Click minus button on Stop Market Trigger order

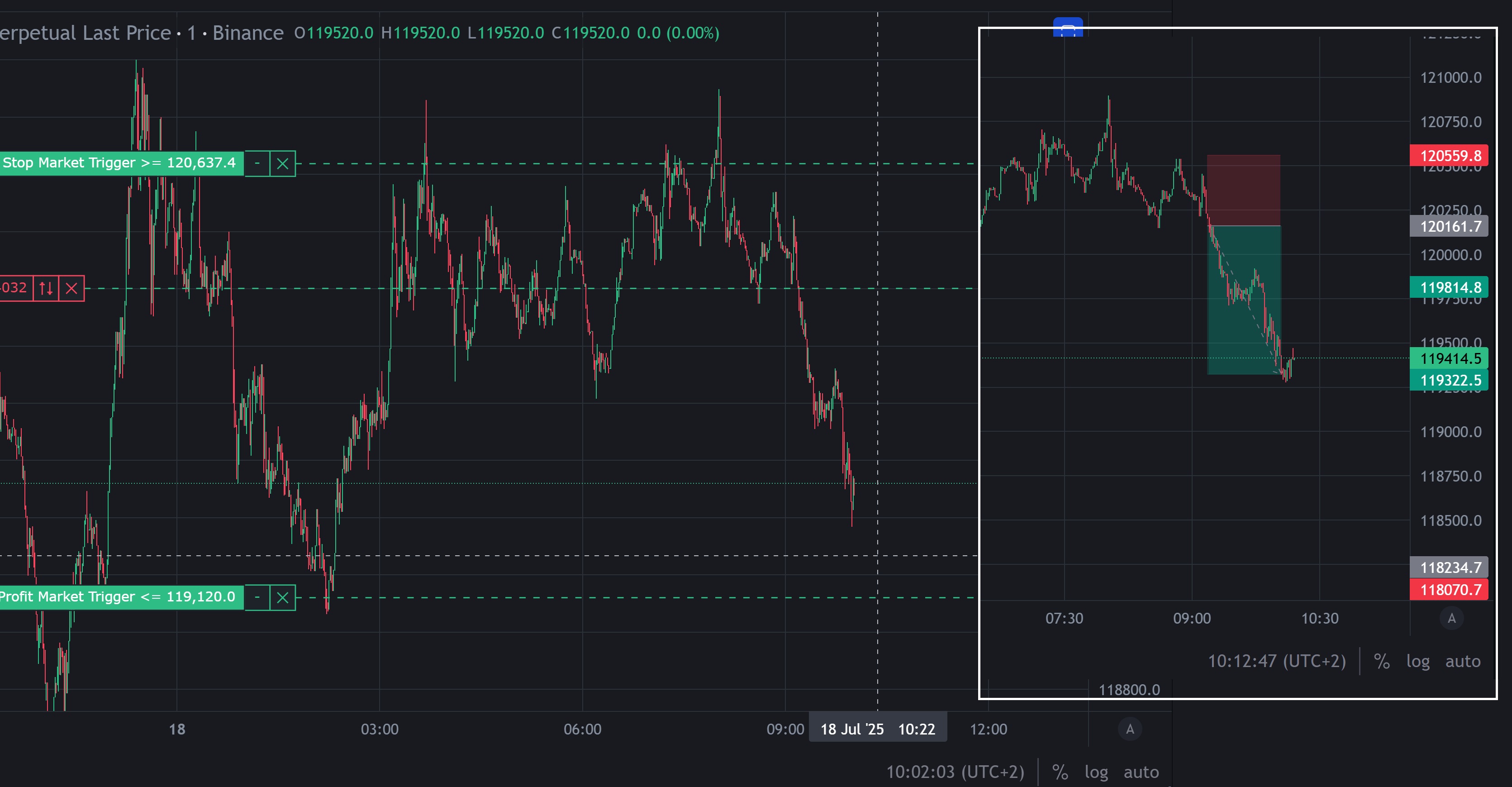click(x=257, y=163)
